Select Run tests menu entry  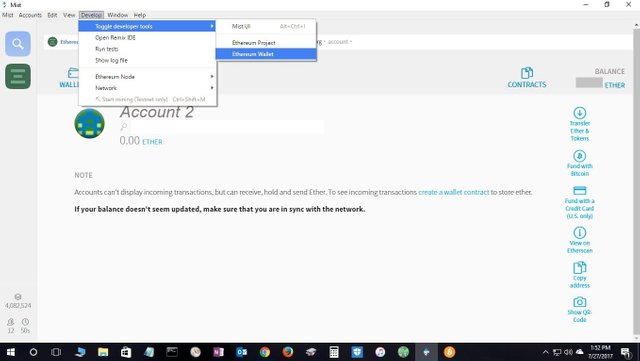point(147,49)
